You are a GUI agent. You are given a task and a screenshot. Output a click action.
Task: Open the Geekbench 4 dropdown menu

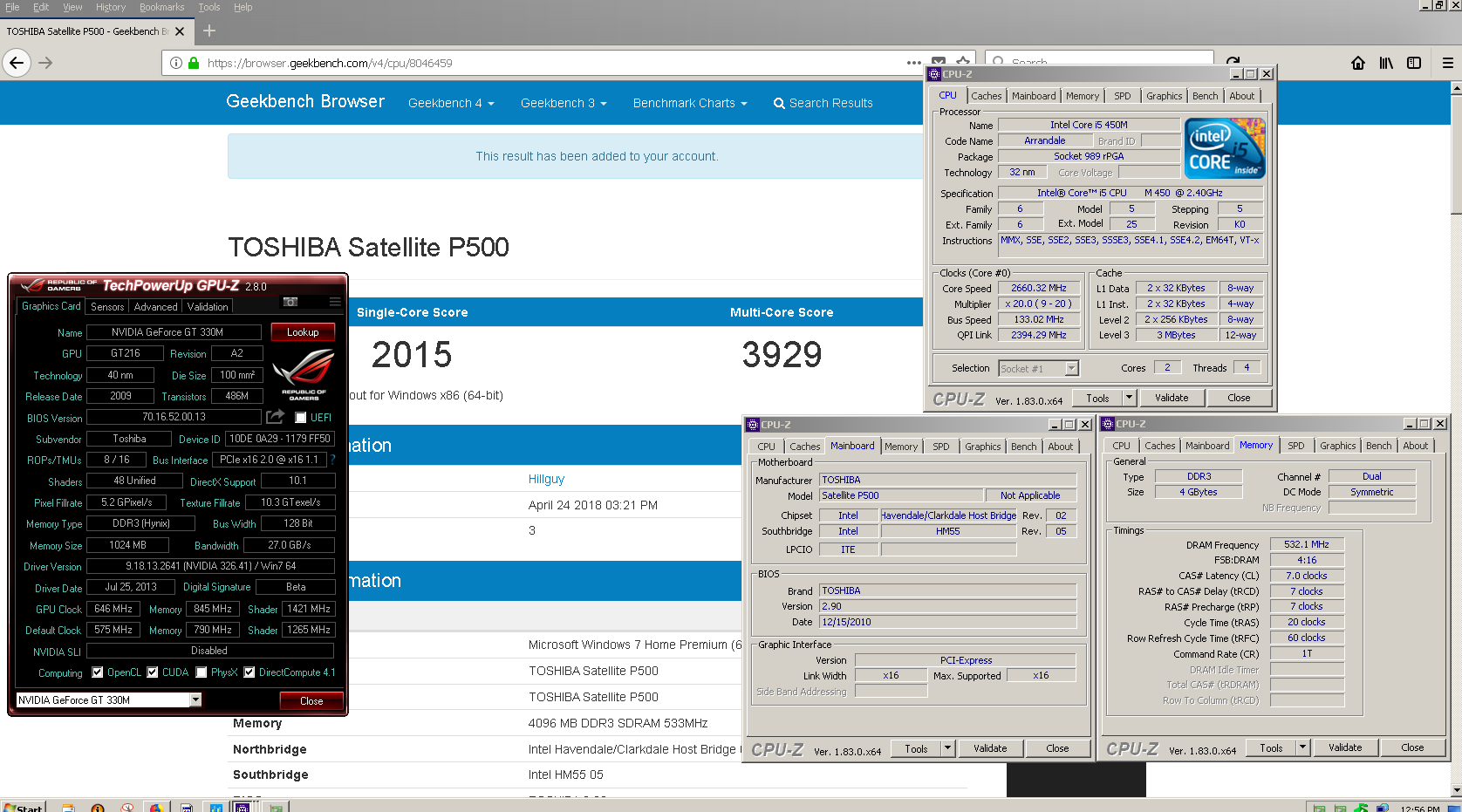pyautogui.click(x=451, y=103)
